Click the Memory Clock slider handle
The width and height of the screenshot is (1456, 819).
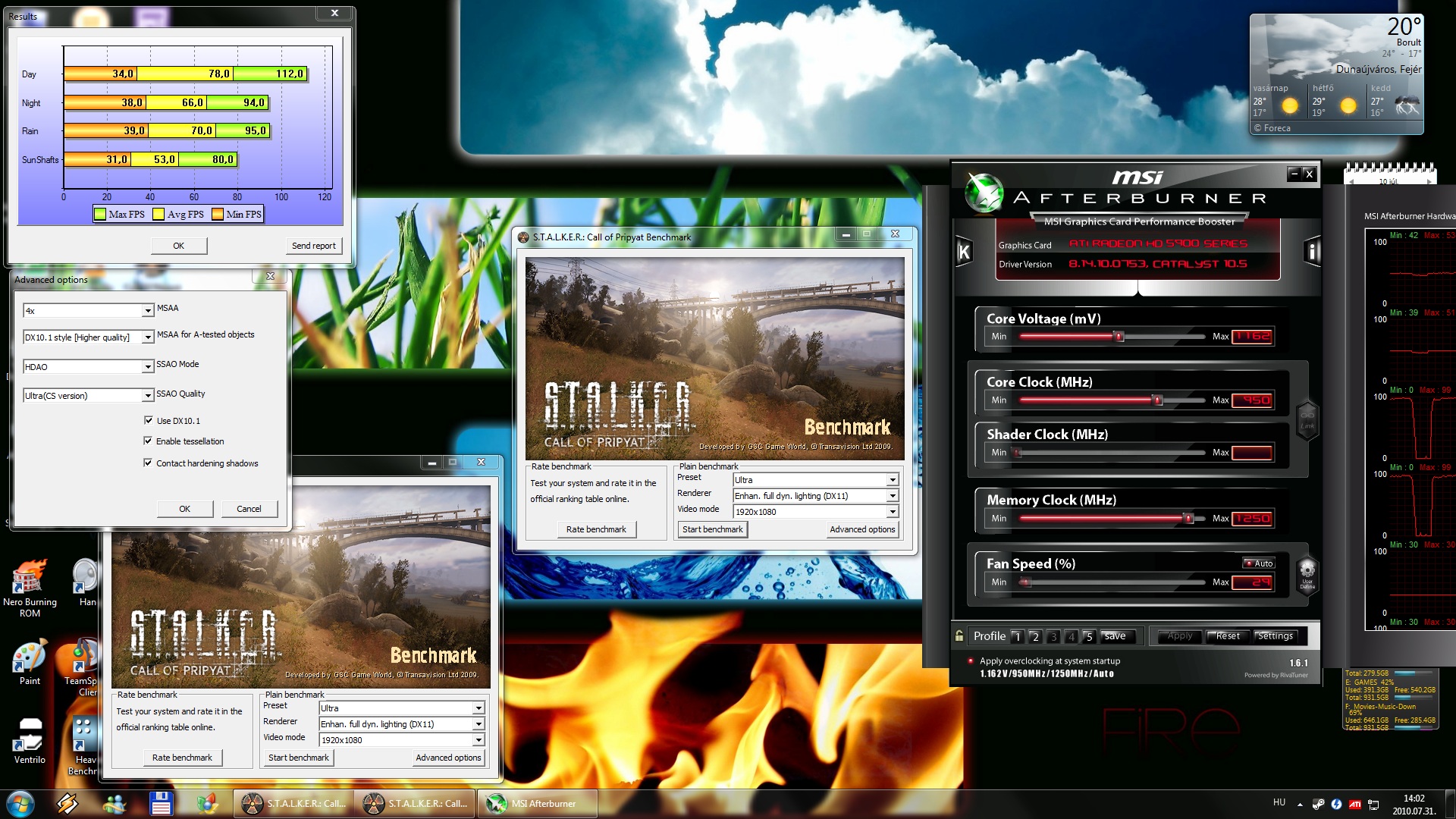[x=1188, y=519]
